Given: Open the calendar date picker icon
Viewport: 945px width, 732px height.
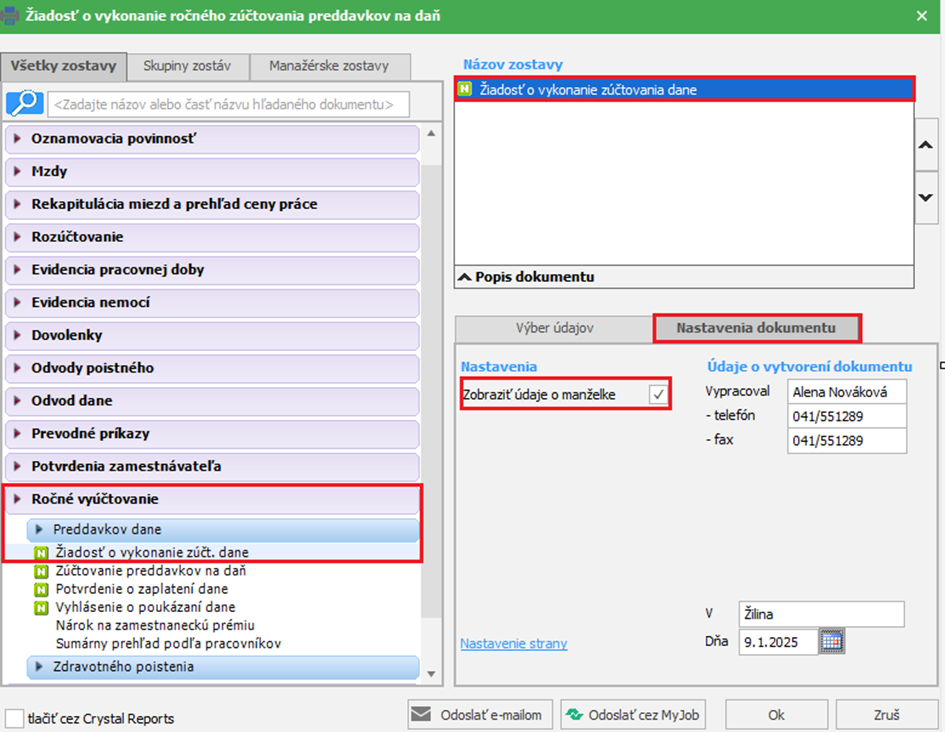Looking at the screenshot, I should pyautogui.click(x=832, y=642).
